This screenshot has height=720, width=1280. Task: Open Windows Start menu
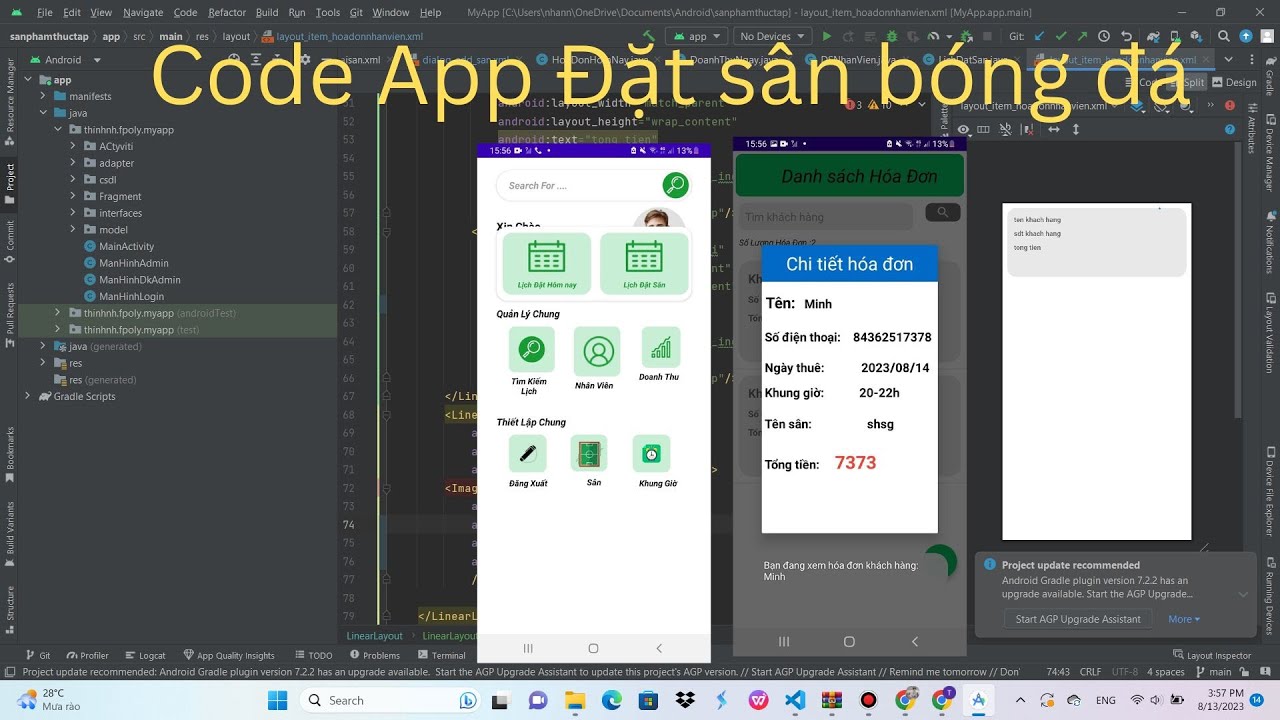[277, 700]
